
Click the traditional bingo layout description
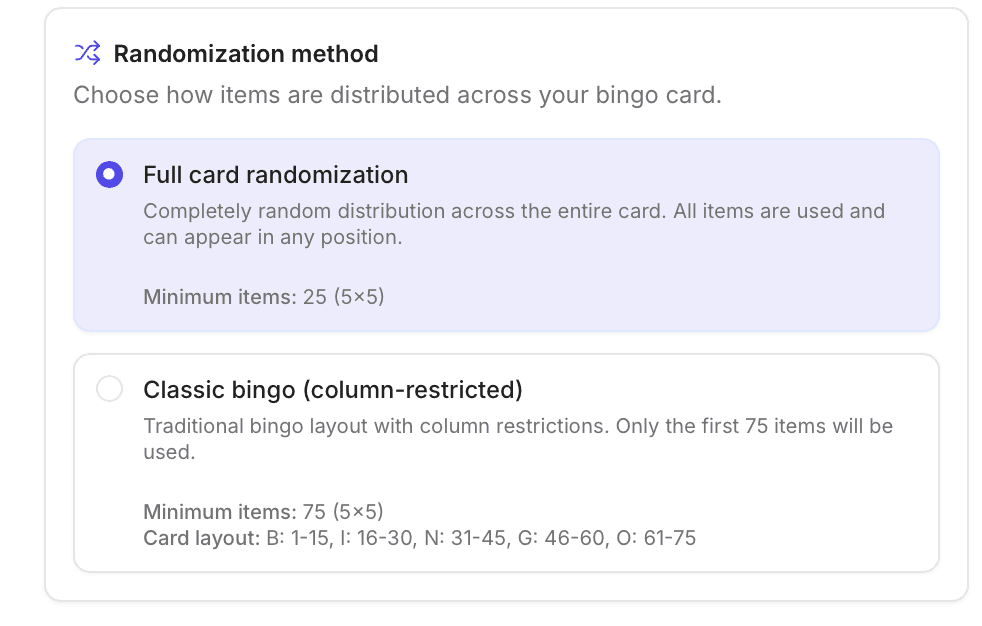pos(518,439)
